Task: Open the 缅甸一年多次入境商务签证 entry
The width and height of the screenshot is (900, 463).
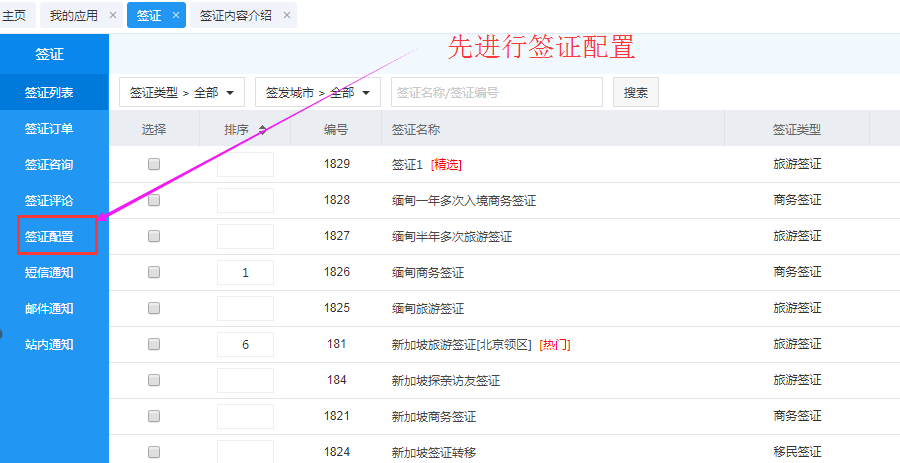Action: coord(464,200)
